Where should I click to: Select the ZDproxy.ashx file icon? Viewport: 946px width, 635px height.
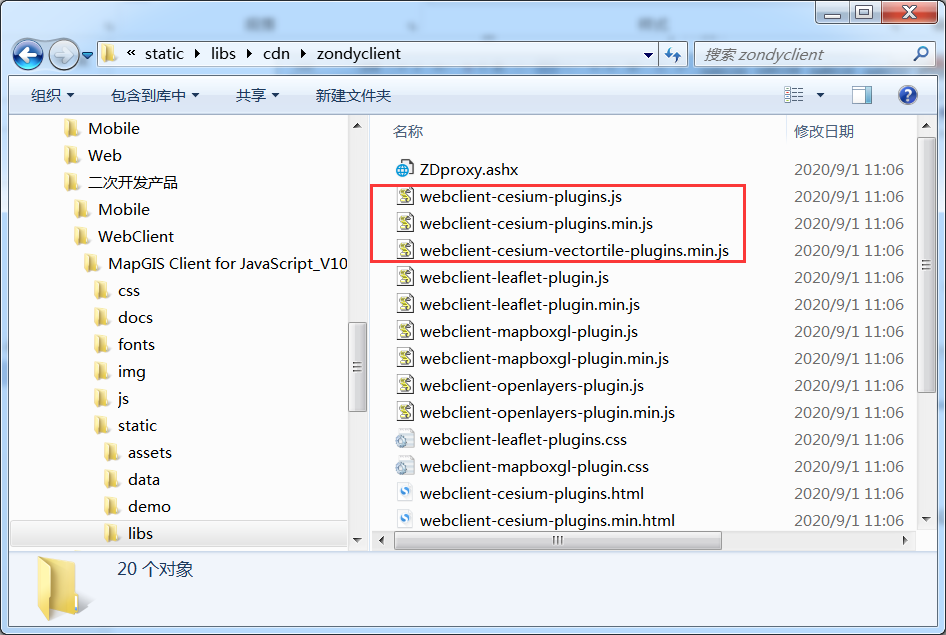click(404, 169)
